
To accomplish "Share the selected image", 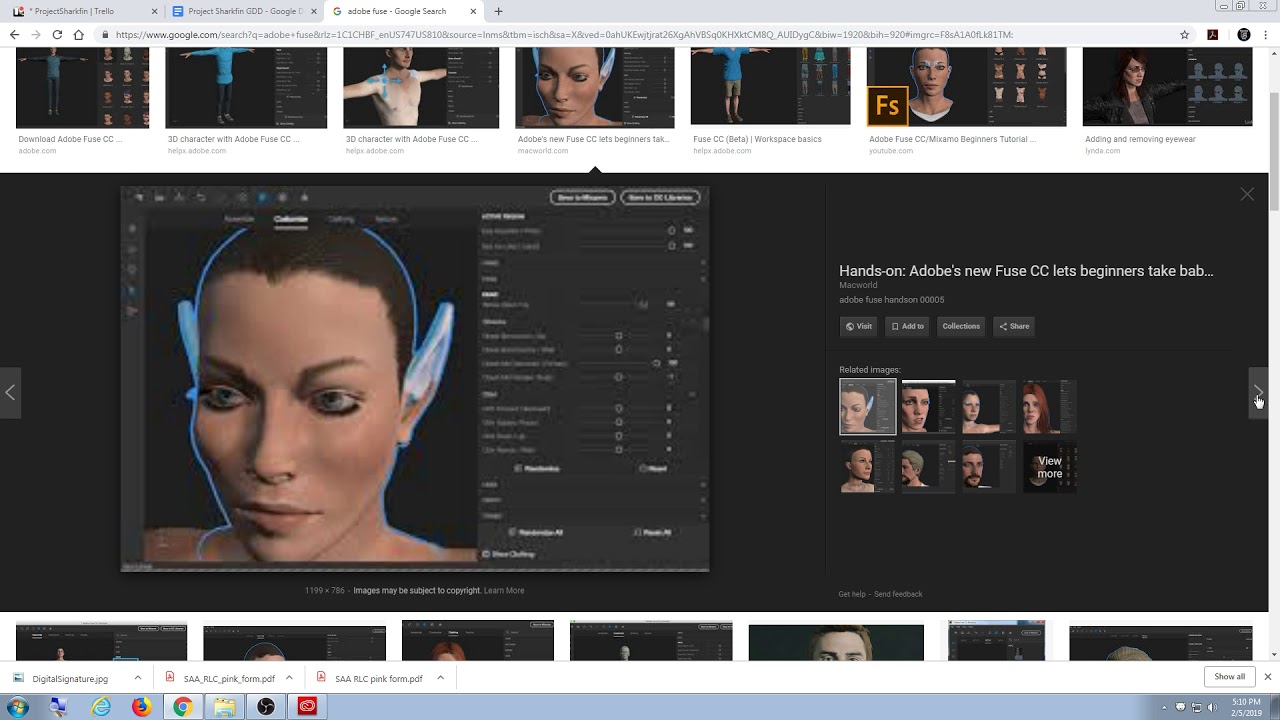I will coord(1013,326).
